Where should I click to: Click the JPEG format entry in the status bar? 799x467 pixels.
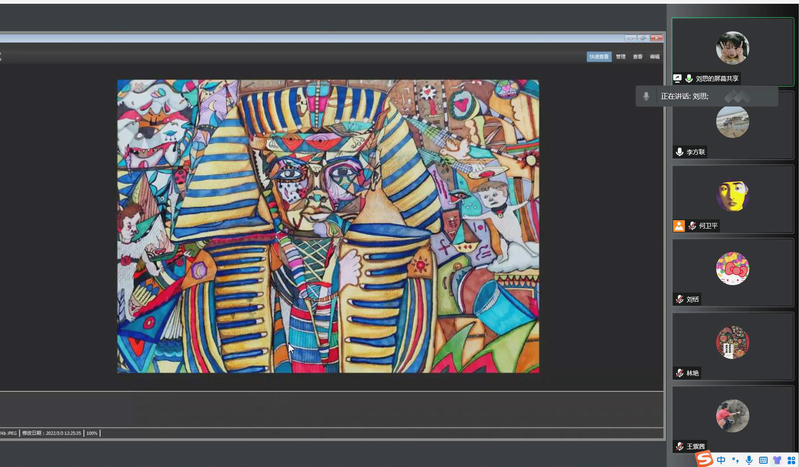click(12, 433)
